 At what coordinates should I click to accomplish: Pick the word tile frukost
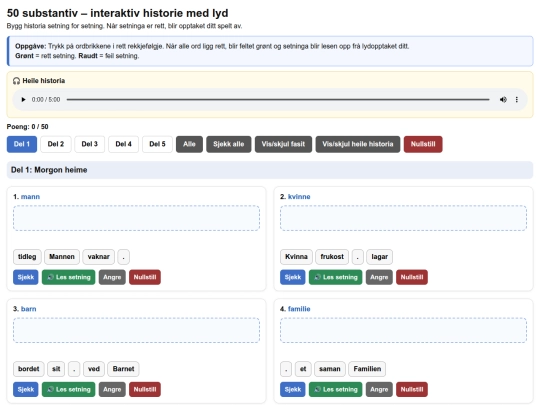point(332,257)
